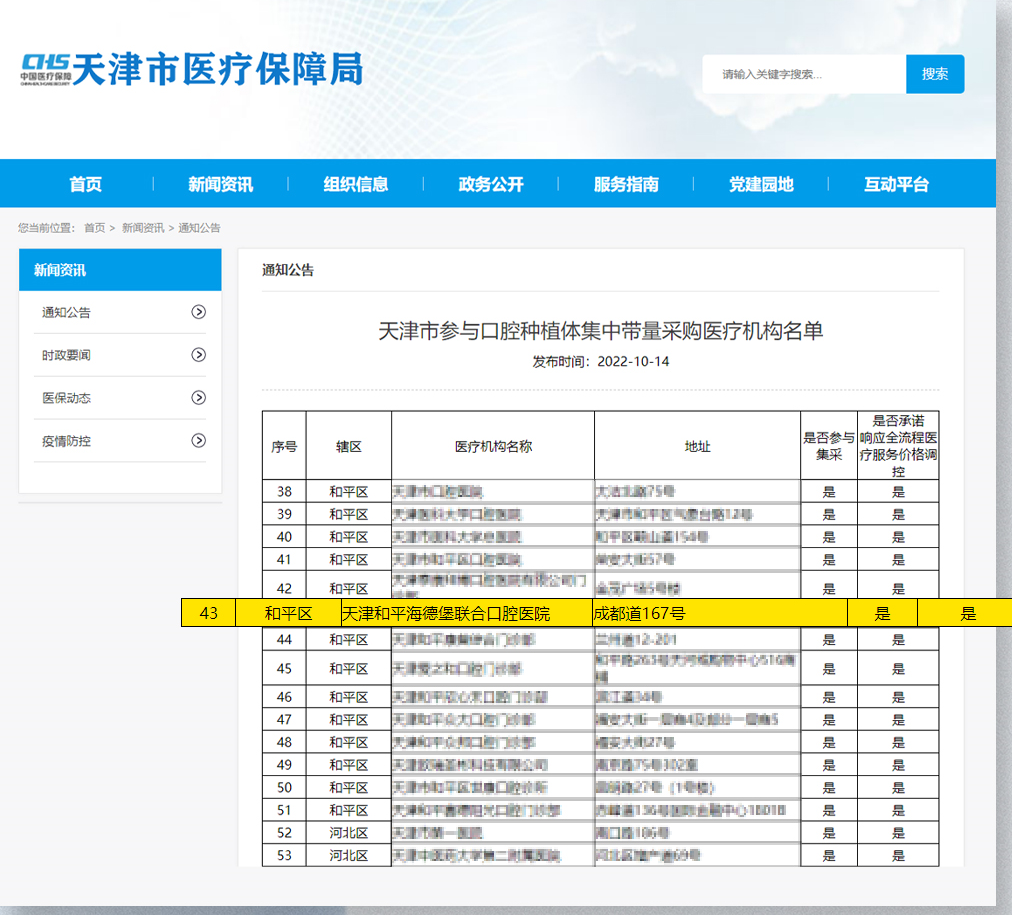Click arrow icon beside 通知公告 in sidebar
Image resolution: width=1012 pixels, height=915 pixels.
pos(199,312)
